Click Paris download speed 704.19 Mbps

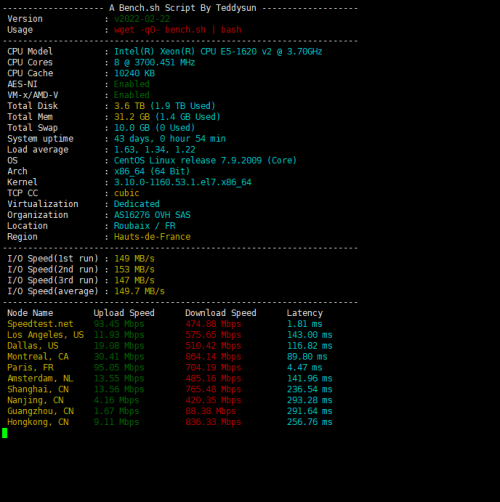(x=213, y=368)
